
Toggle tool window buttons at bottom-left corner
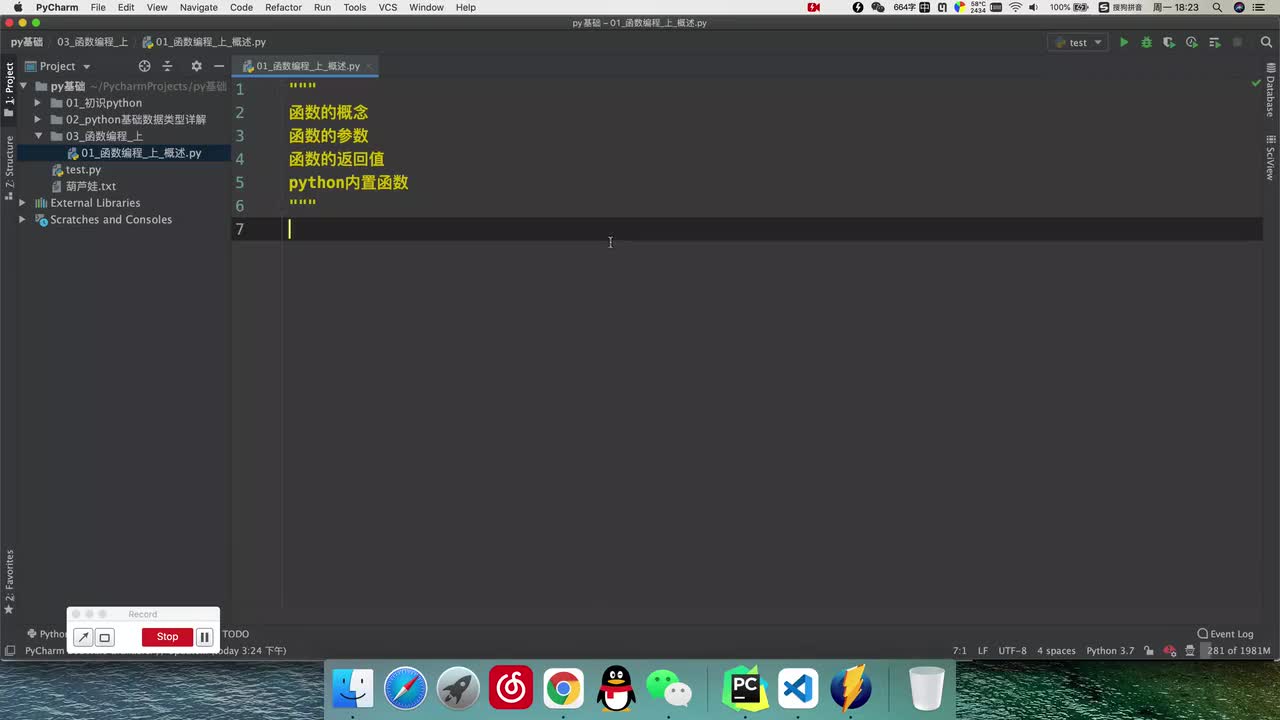(9, 651)
